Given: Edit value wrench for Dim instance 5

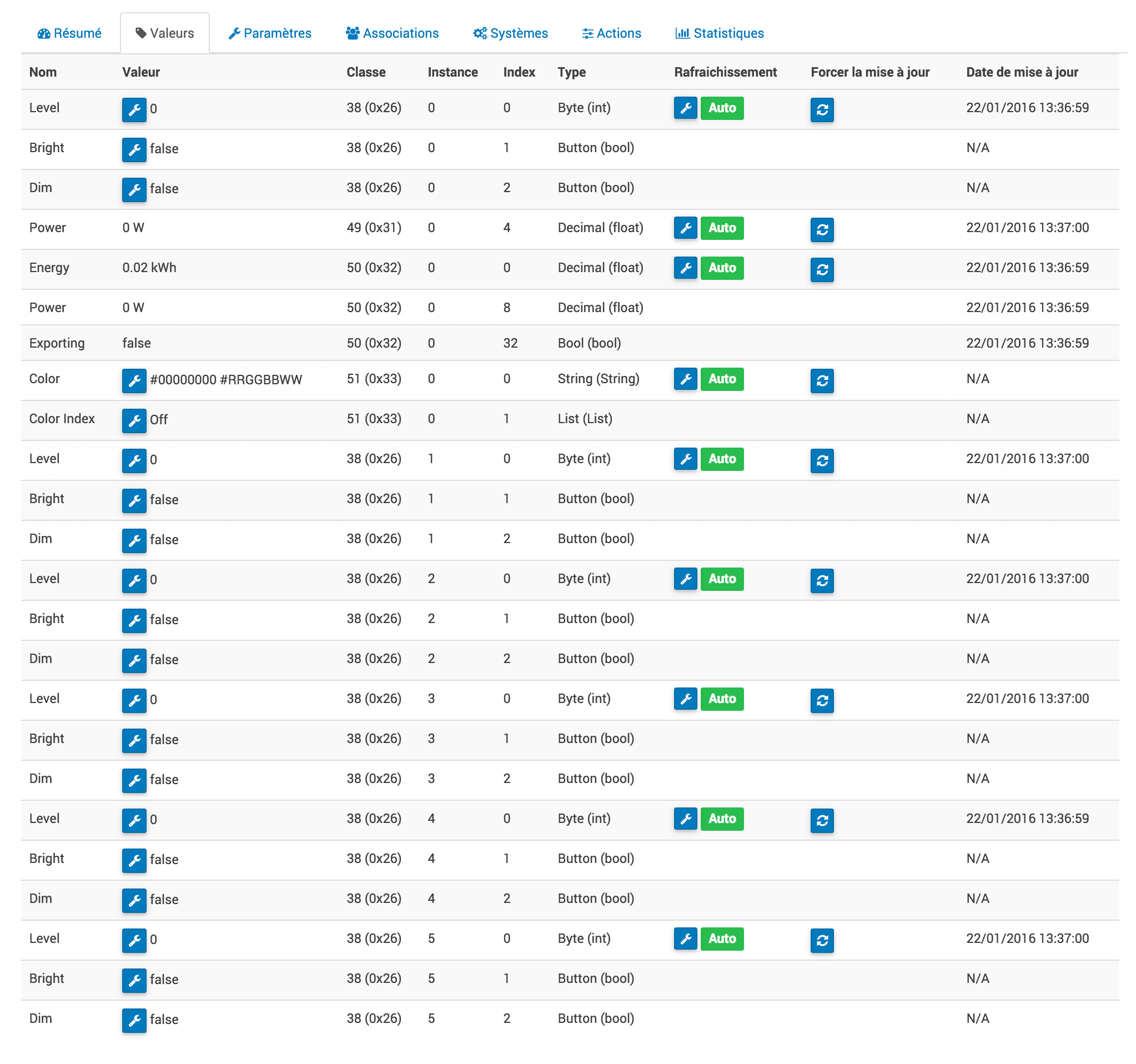Looking at the screenshot, I should 134,1021.
